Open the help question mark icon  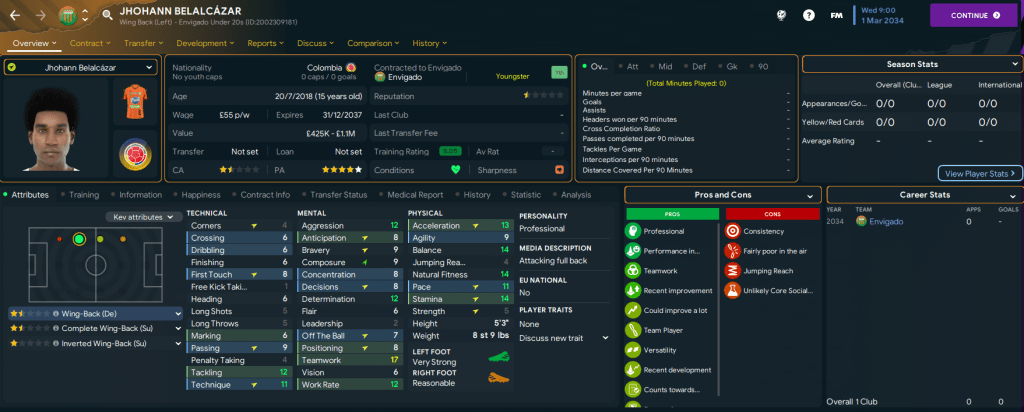[x=808, y=15]
